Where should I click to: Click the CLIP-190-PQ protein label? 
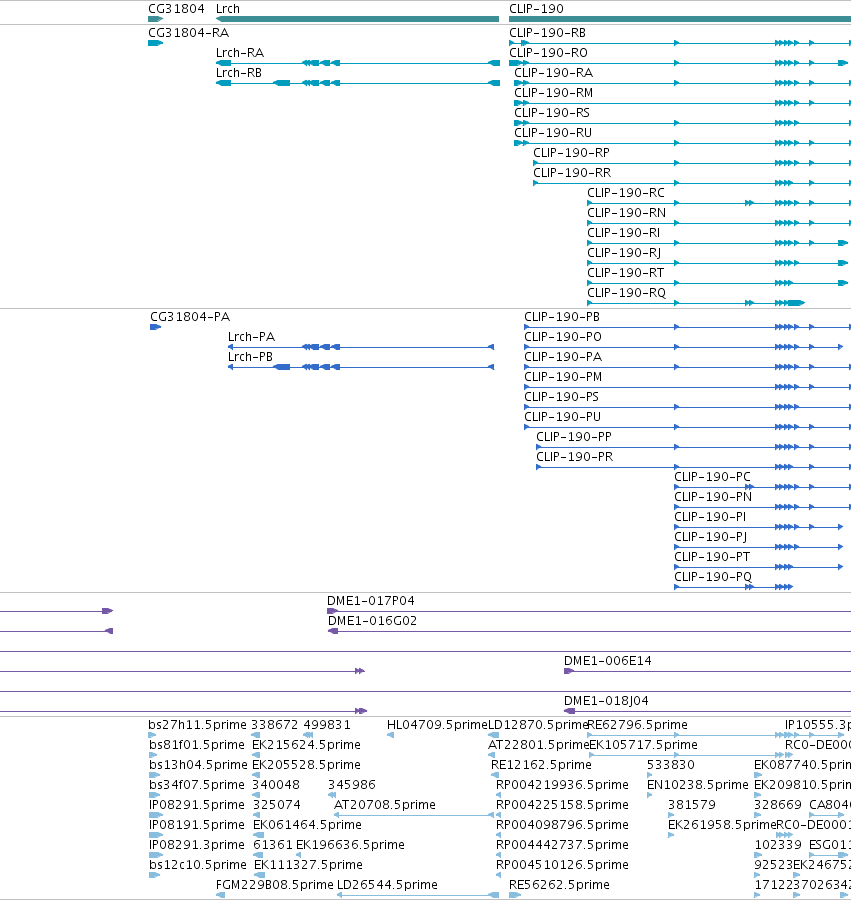point(713,577)
